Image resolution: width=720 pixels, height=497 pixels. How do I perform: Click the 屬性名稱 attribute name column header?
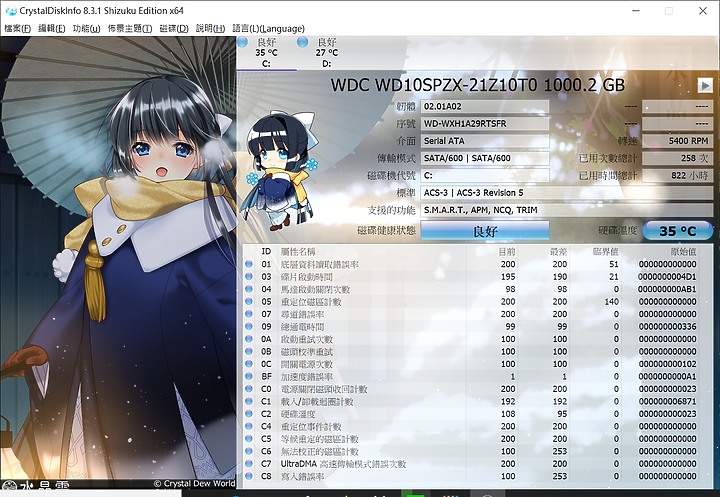[298, 252]
